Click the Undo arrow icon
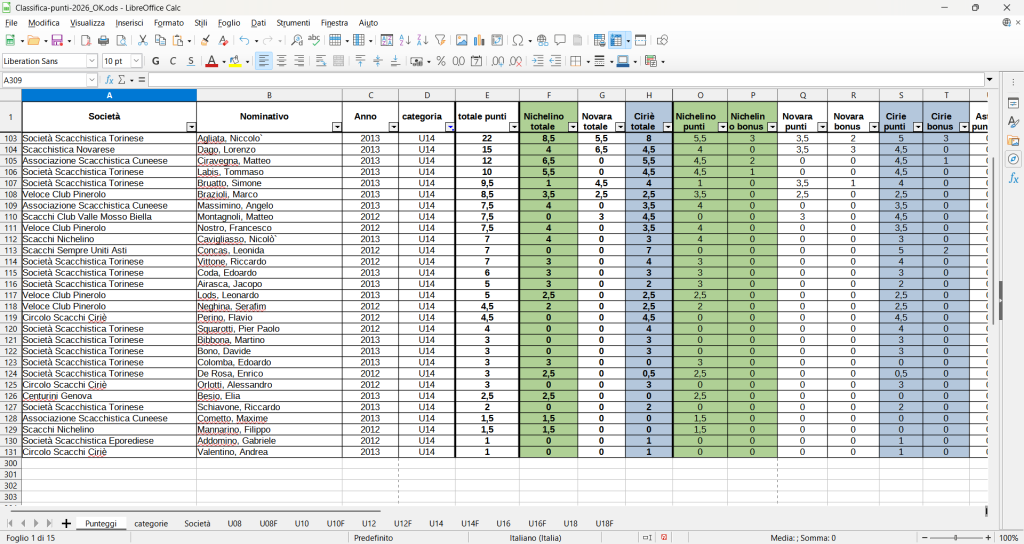The width and height of the screenshot is (1024, 544). tap(243, 41)
